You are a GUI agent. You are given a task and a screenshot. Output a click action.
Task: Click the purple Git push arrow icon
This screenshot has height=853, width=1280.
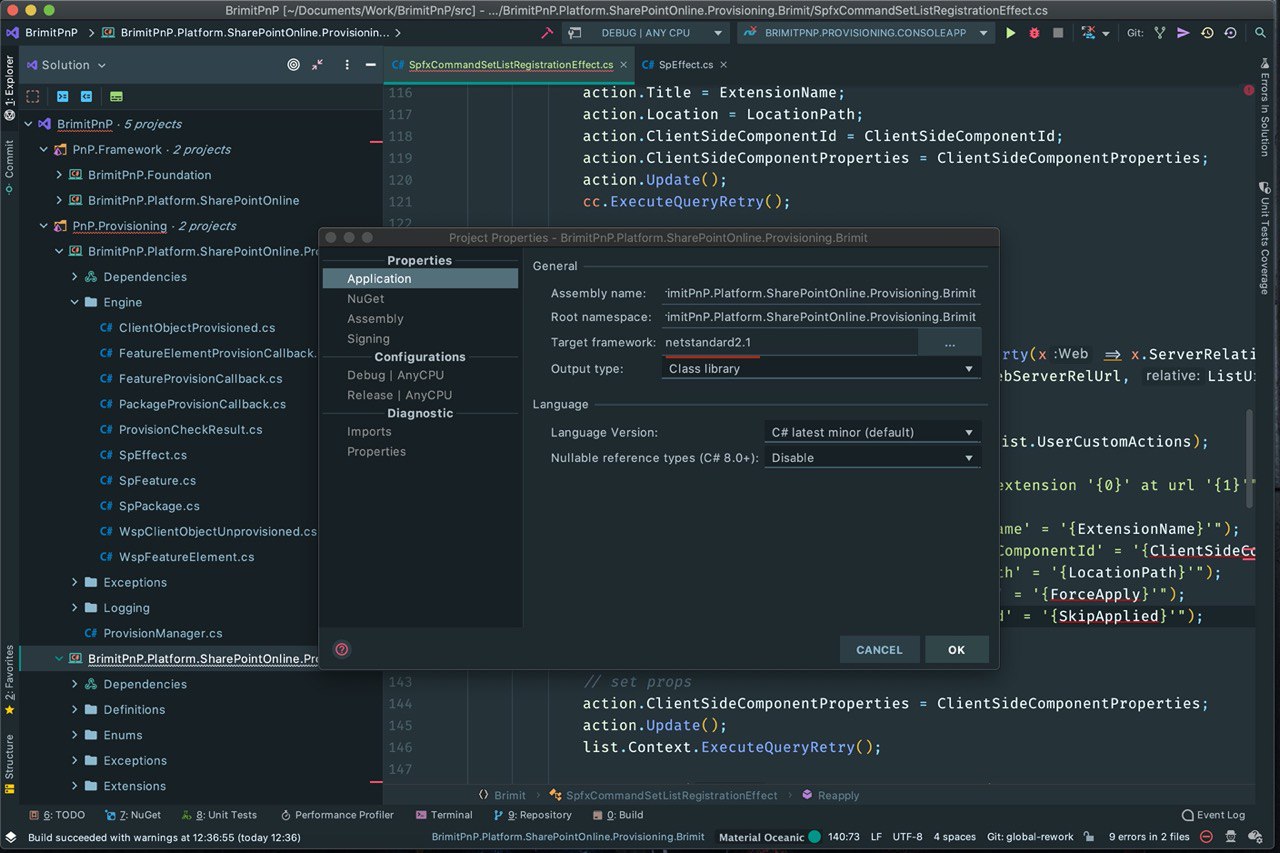tap(1183, 33)
